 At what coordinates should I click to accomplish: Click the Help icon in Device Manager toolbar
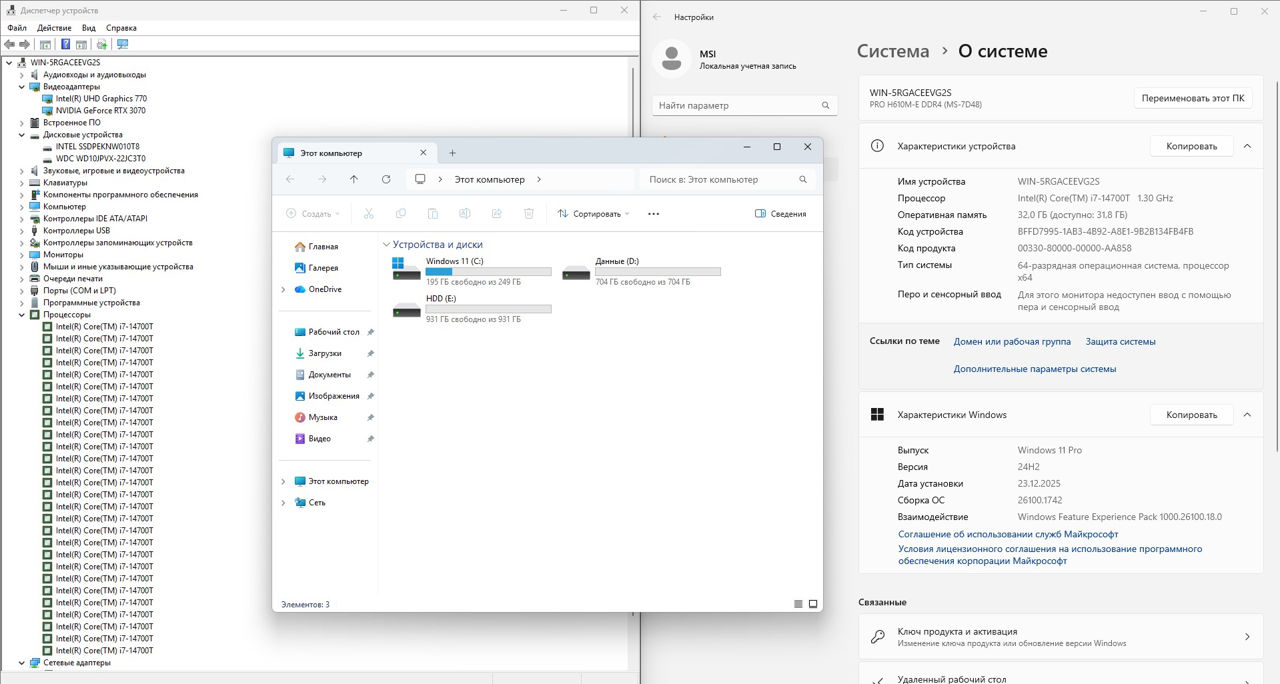click(66, 44)
